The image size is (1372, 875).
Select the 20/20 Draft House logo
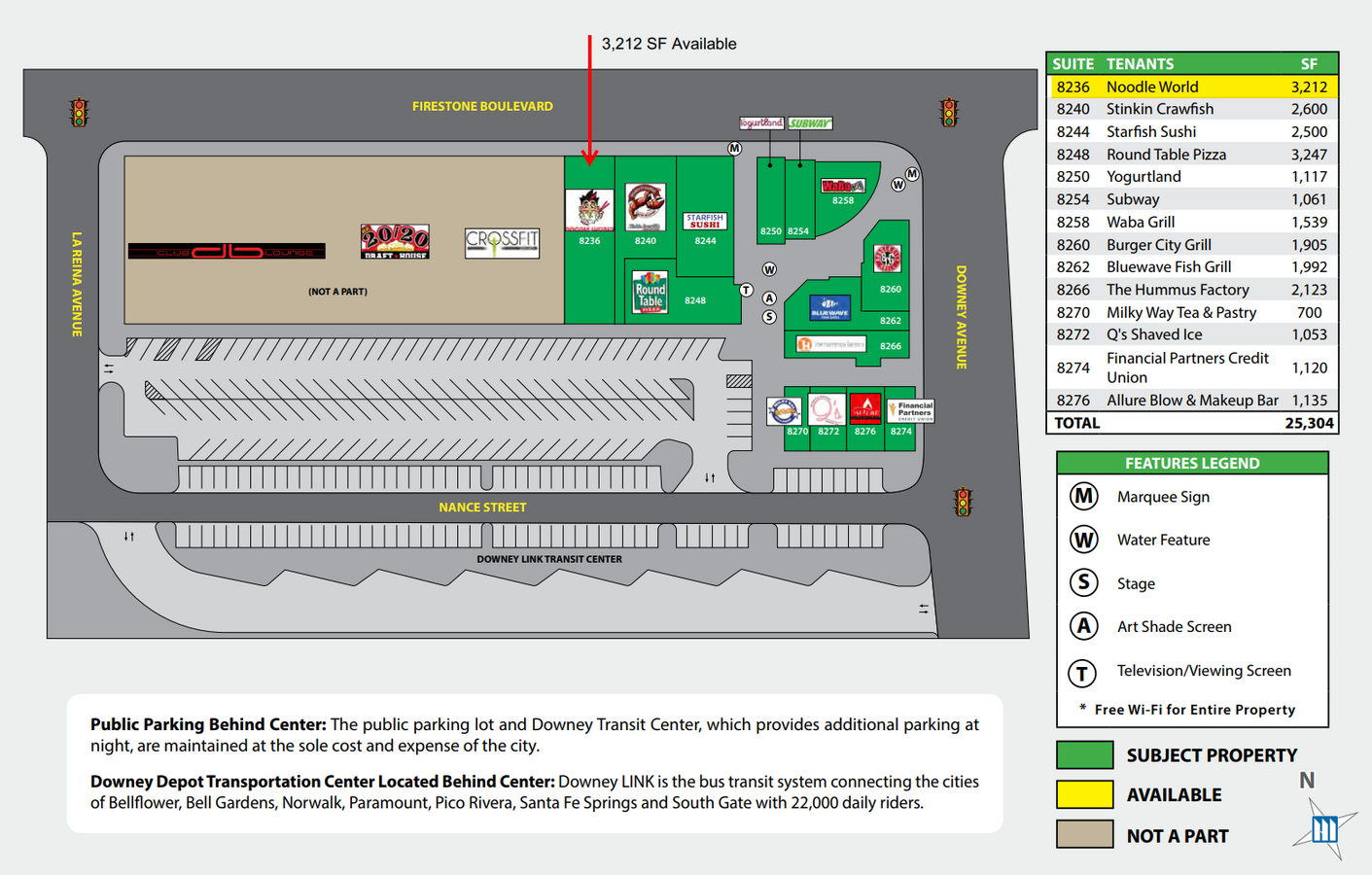pyautogui.click(x=395, y=241)
